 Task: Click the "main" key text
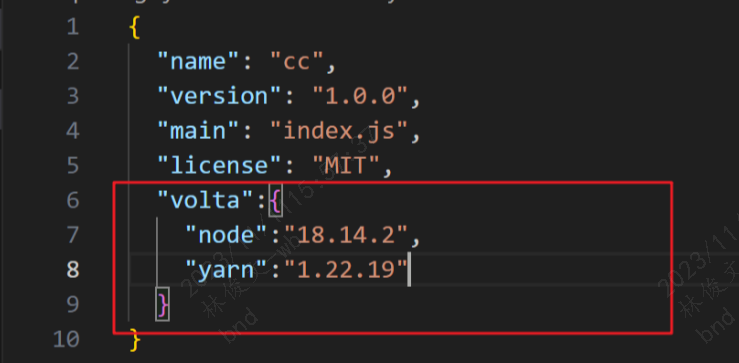click(x=198, y=131)
